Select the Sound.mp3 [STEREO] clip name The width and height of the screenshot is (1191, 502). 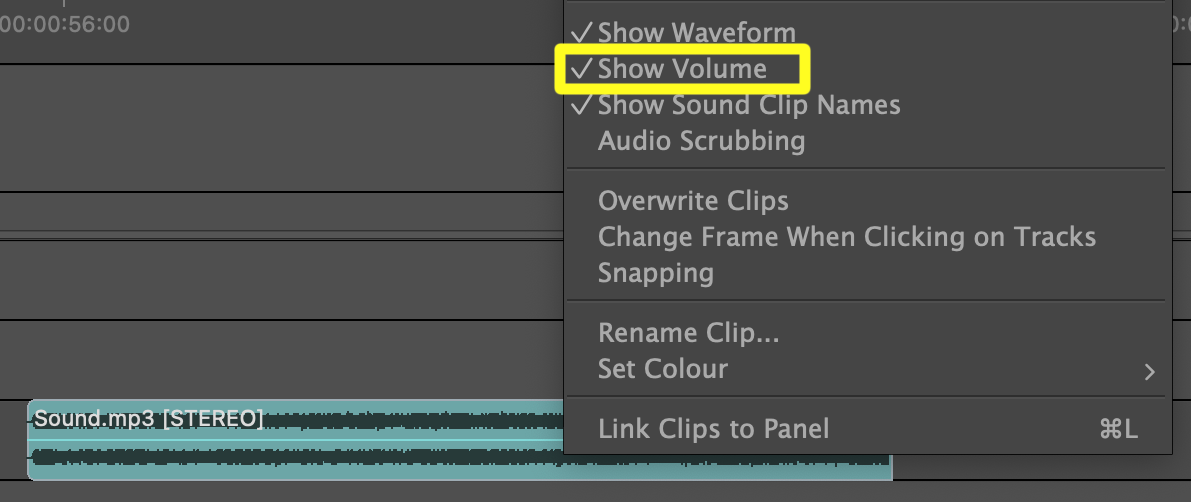[148, 418]
